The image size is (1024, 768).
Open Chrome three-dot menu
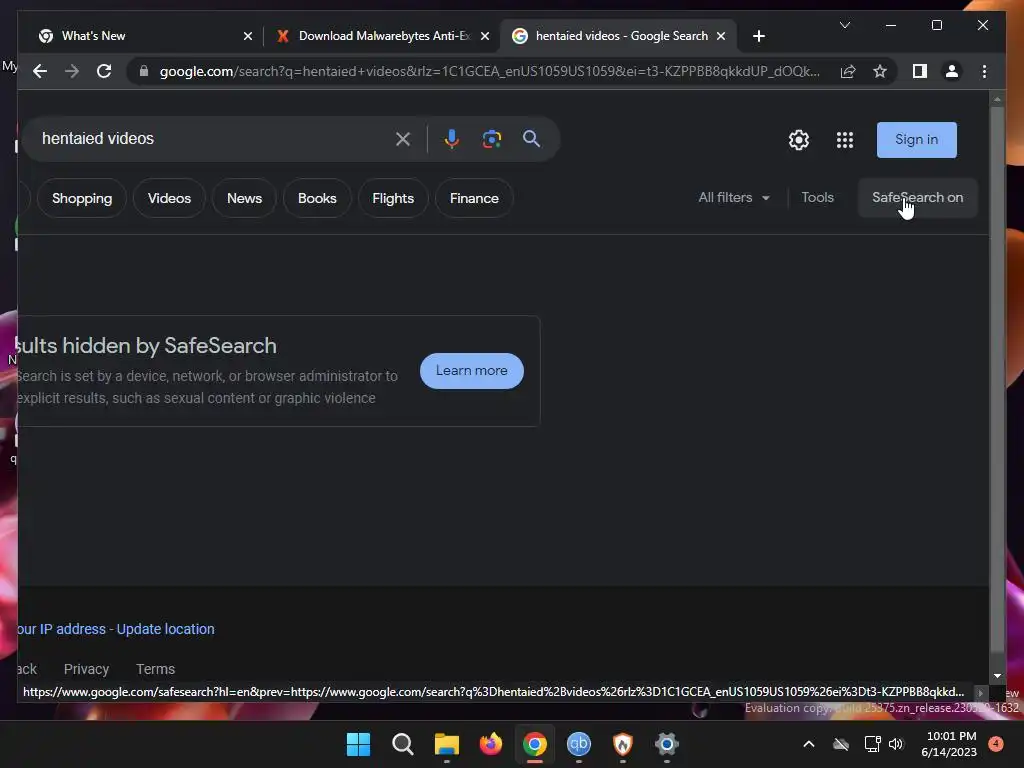984,71
